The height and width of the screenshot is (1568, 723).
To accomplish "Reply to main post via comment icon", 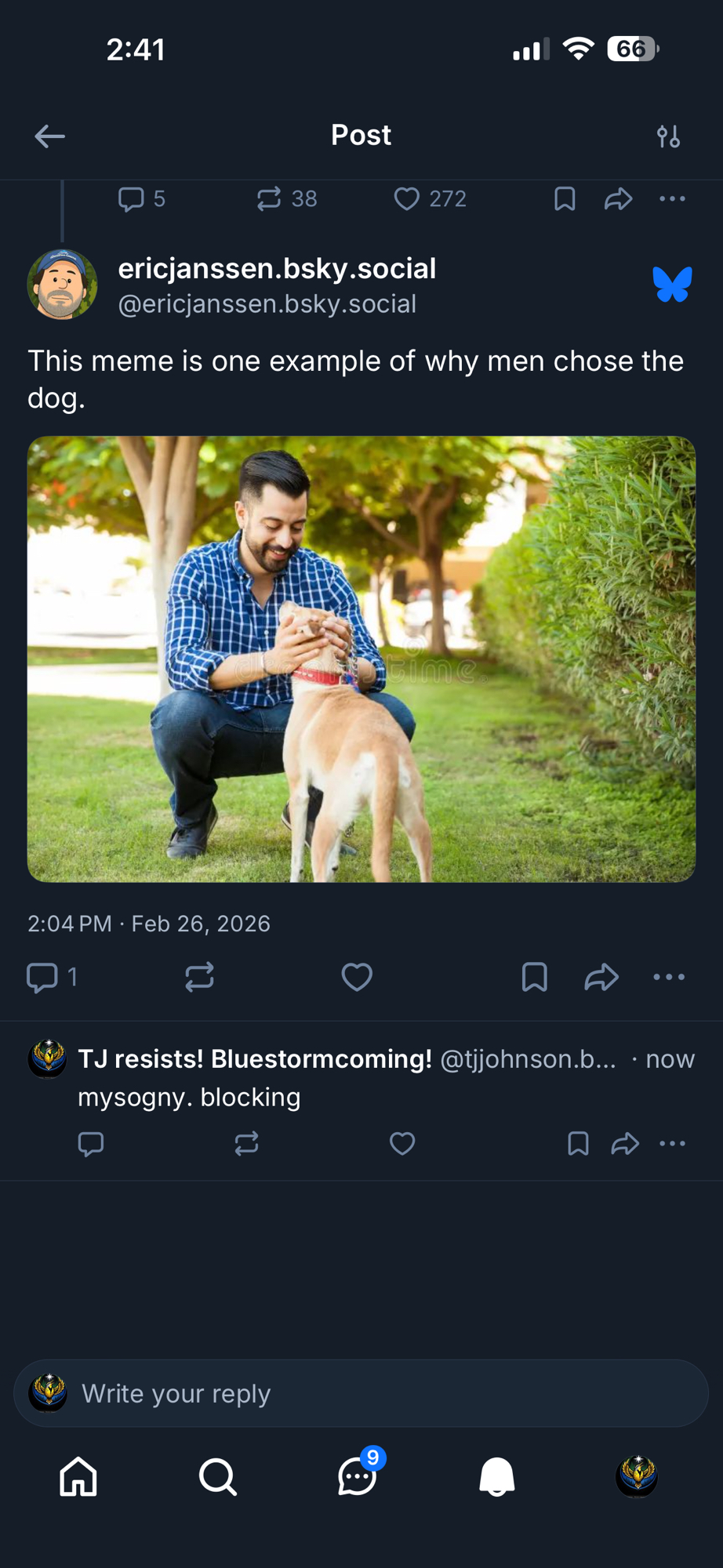I will (42, 977).
